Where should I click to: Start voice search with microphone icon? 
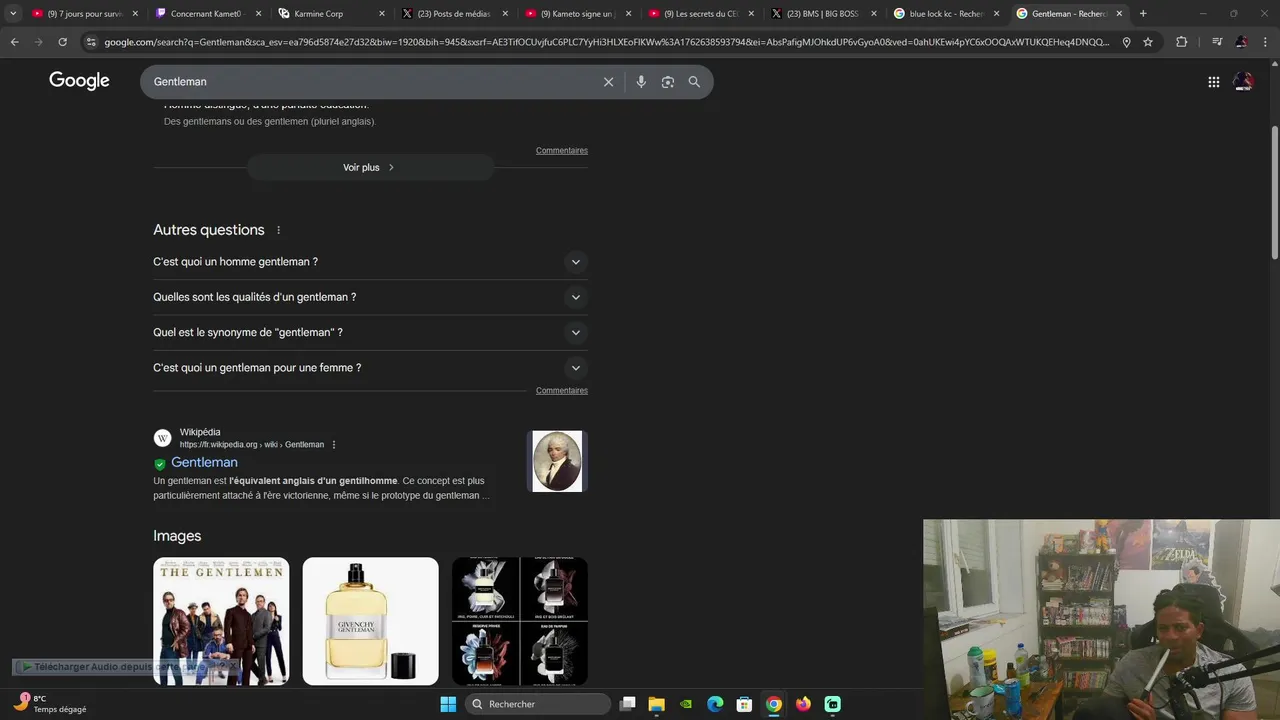tap(641, 82)
